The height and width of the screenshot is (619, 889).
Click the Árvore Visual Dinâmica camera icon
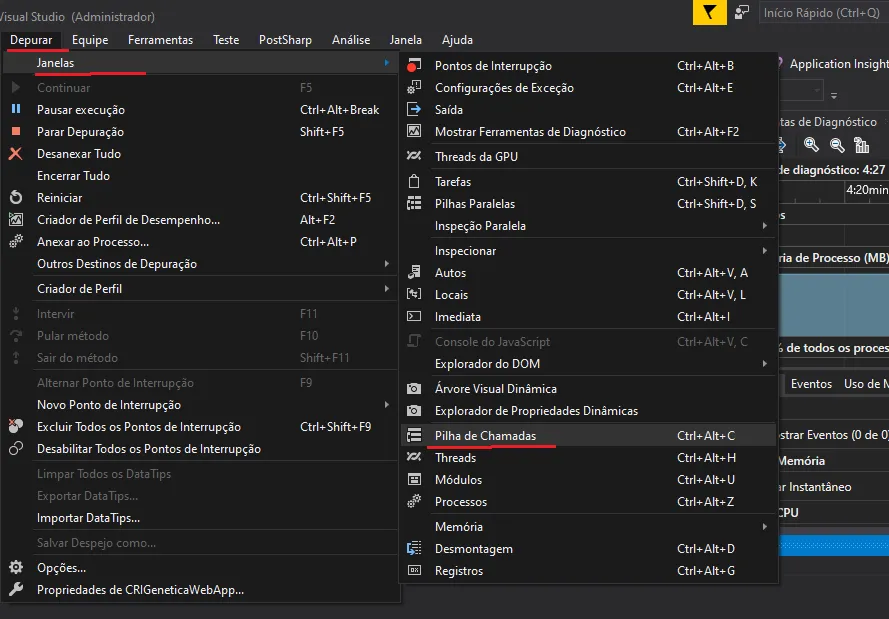(x=414, y=389)
